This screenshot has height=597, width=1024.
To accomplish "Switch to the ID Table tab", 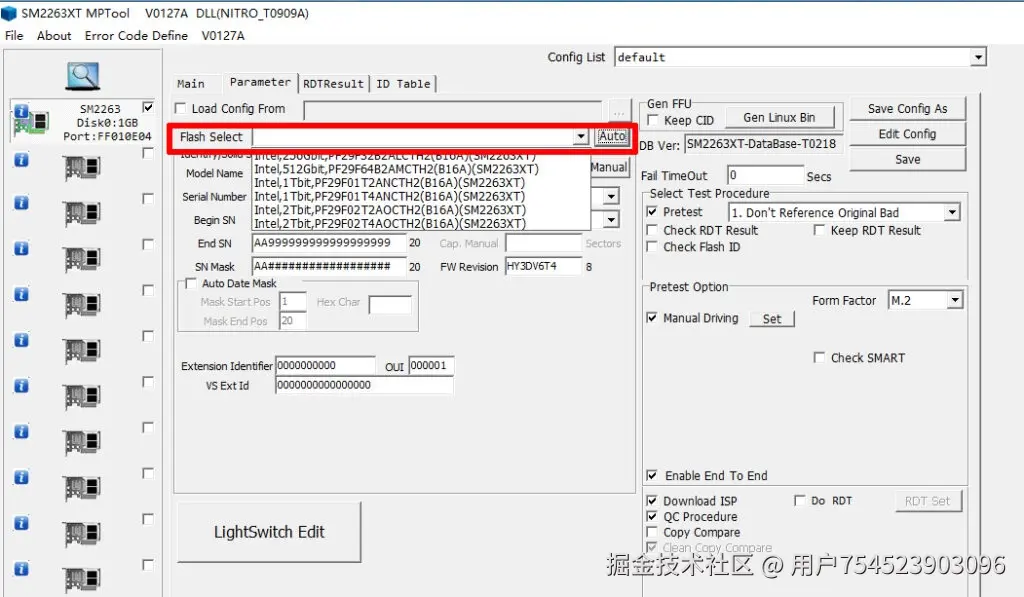I will [x=403, y=84].
